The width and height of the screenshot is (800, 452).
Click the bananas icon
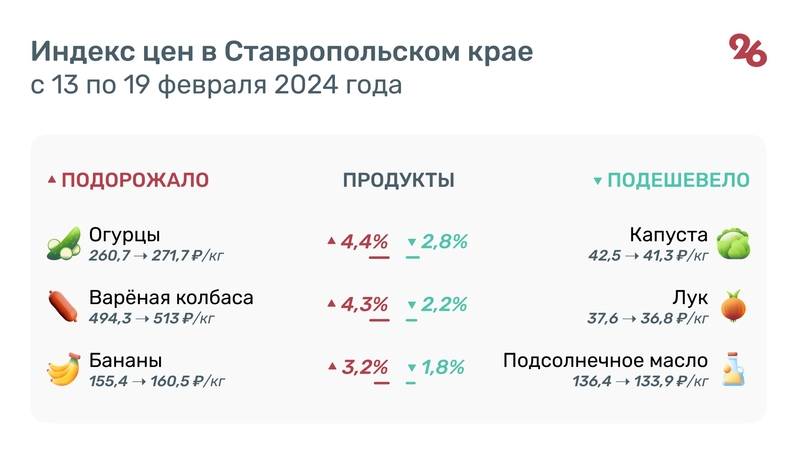click(63, 369)
